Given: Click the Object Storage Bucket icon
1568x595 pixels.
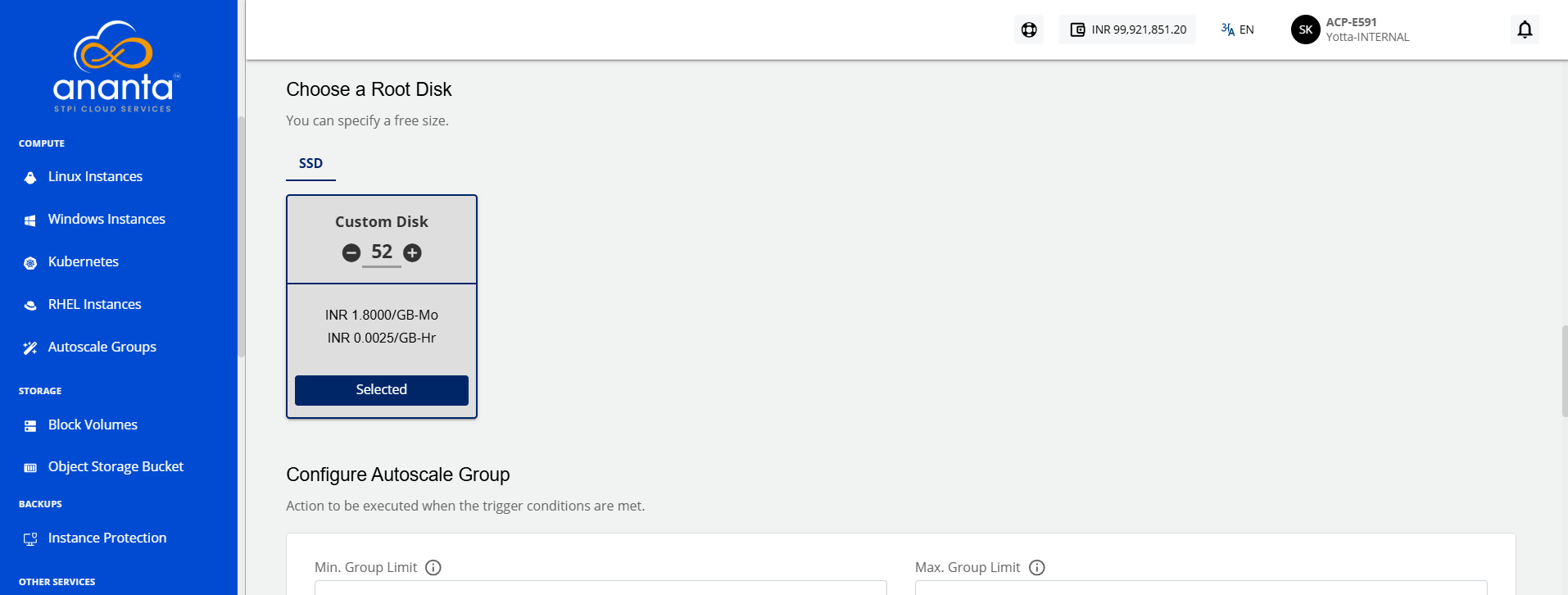Looking at the screenshot, I should (30, 467).
